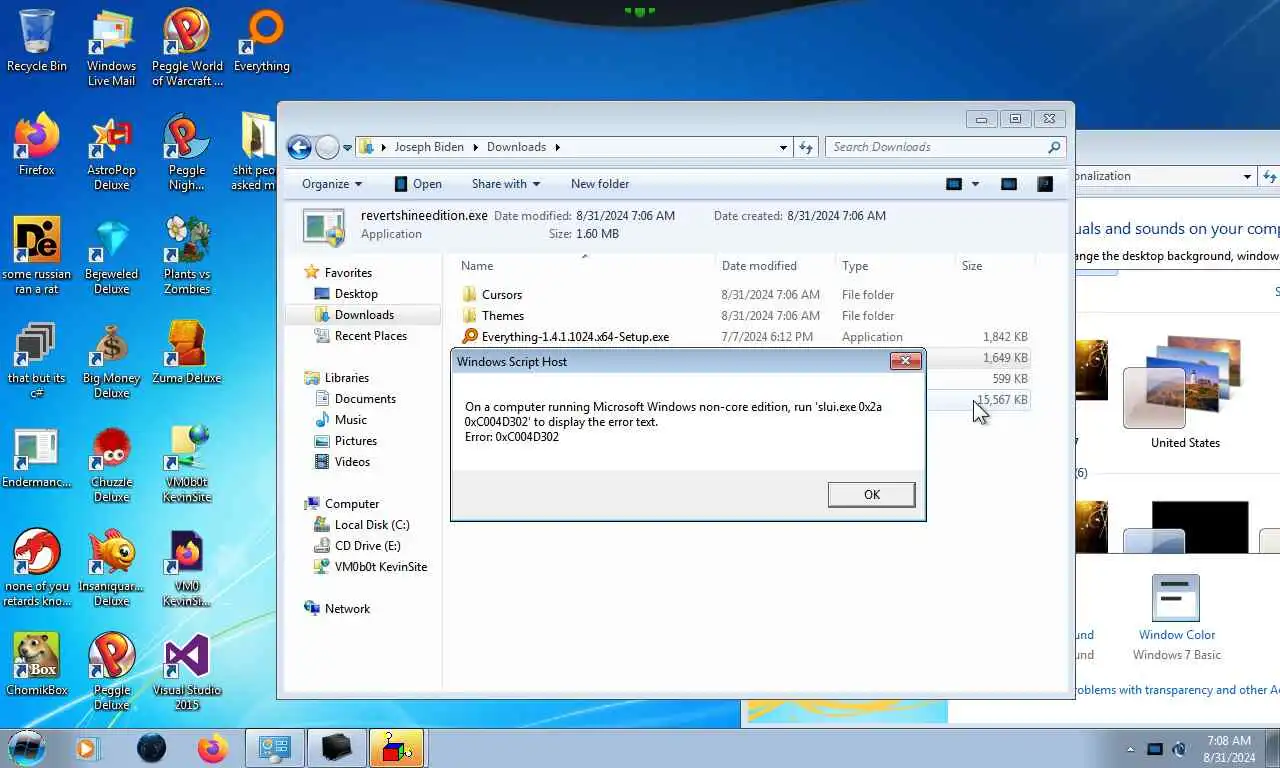Sort by the Size column header
This screenshot has height=768, width=1280.
point(995,266)
